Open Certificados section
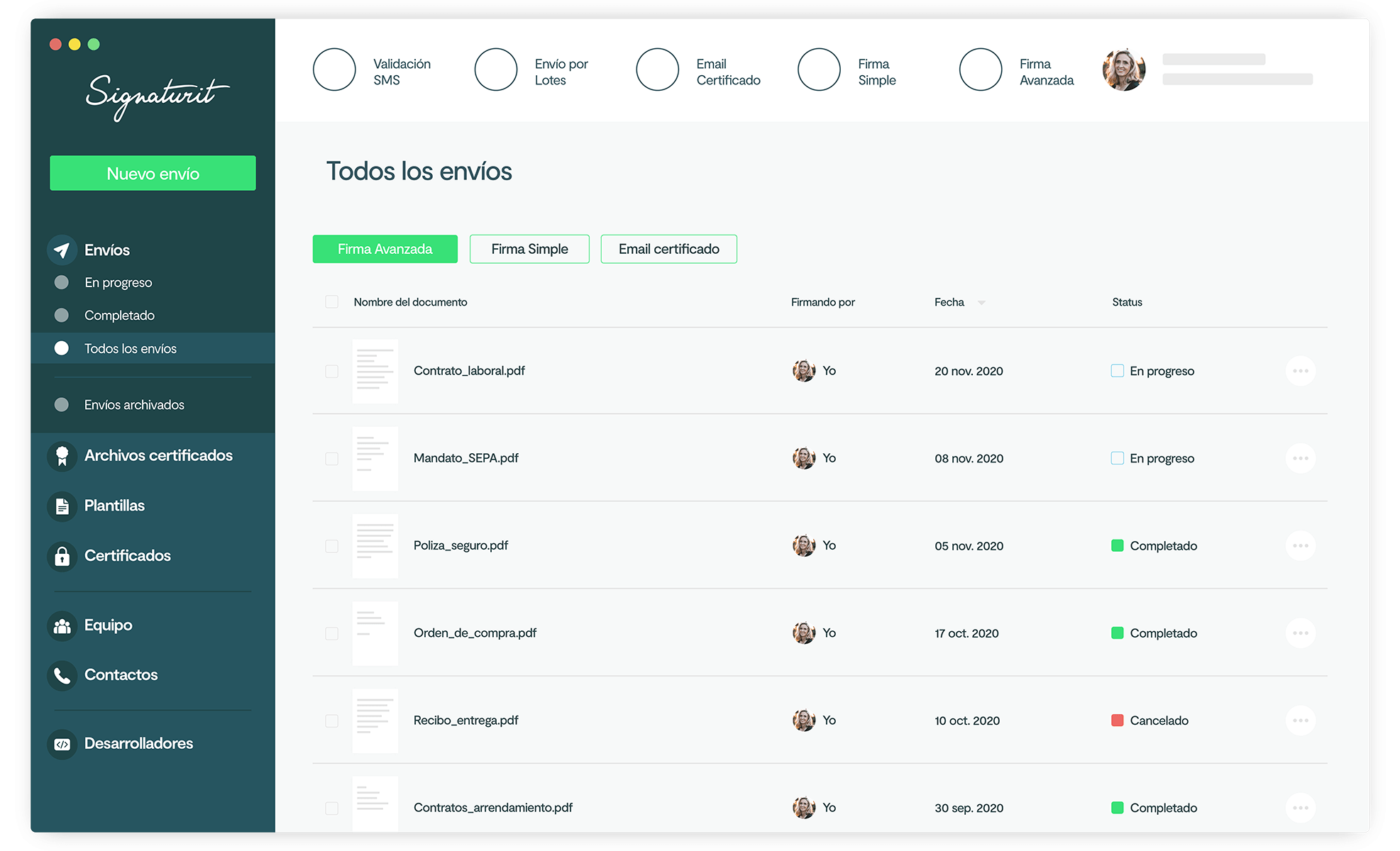The image size is (1400, 851). [127, 554]
